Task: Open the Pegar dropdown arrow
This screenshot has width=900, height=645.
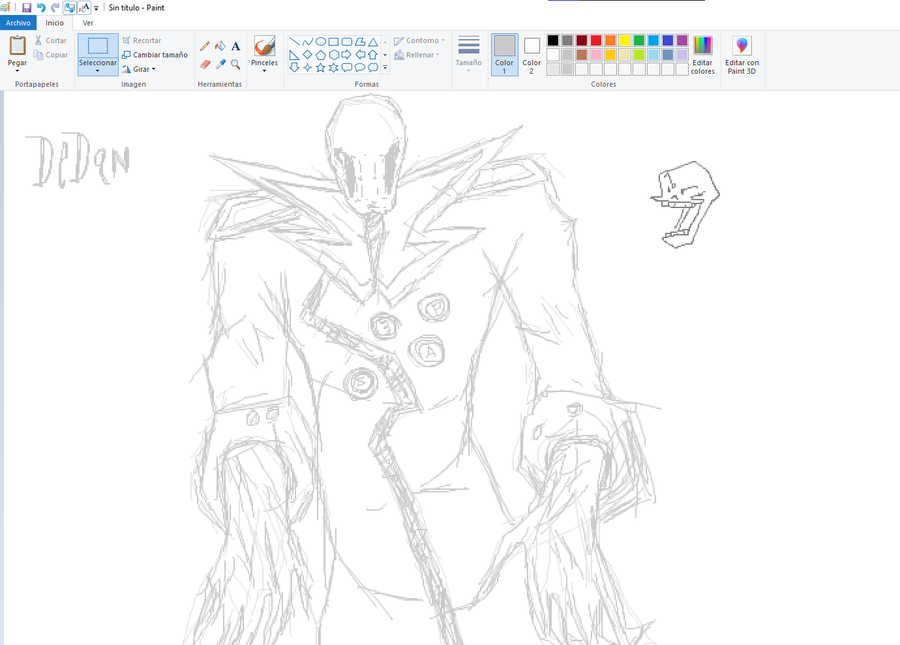Action: pos(17,71)
